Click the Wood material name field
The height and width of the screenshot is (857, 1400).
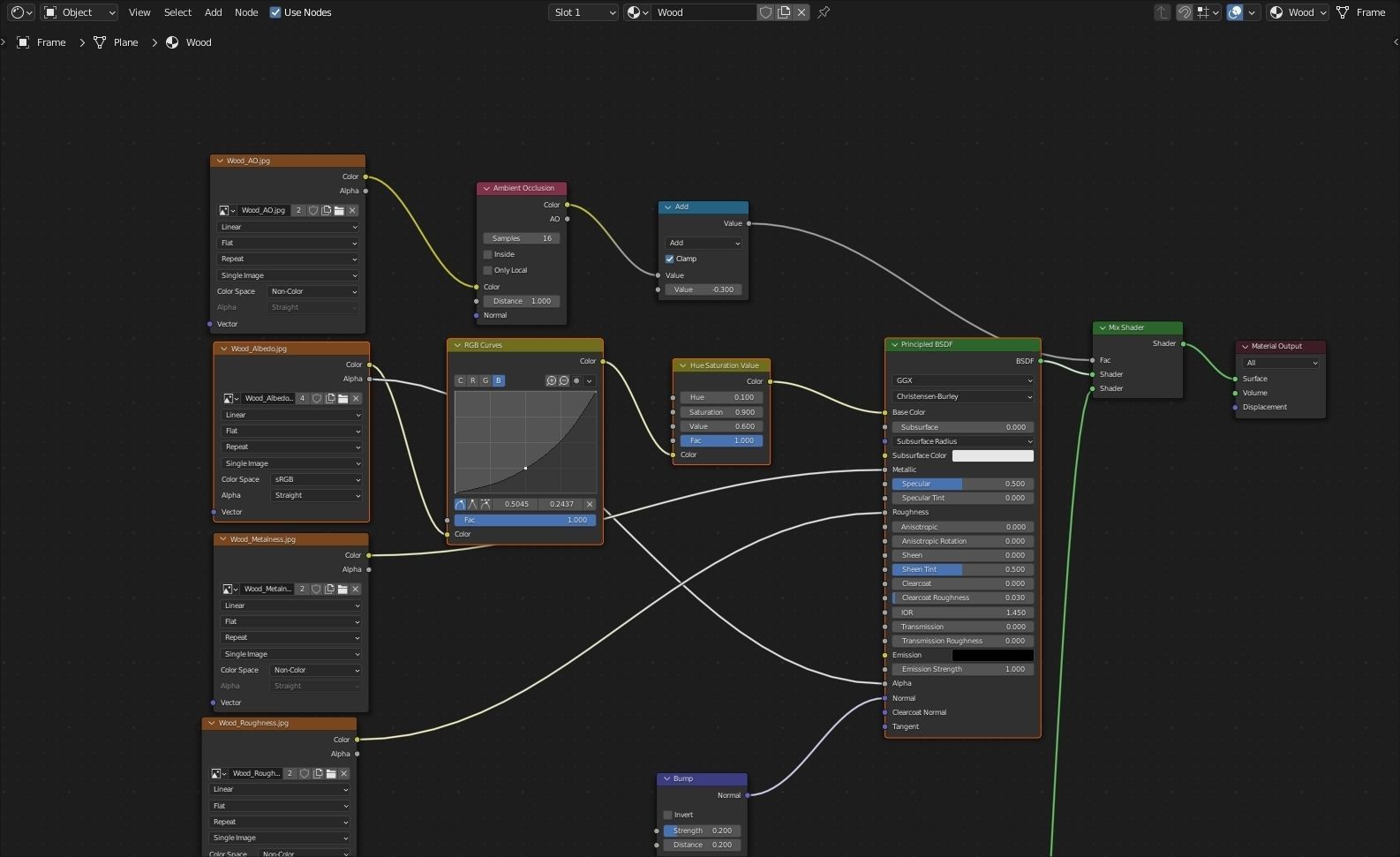click(704, 12)
